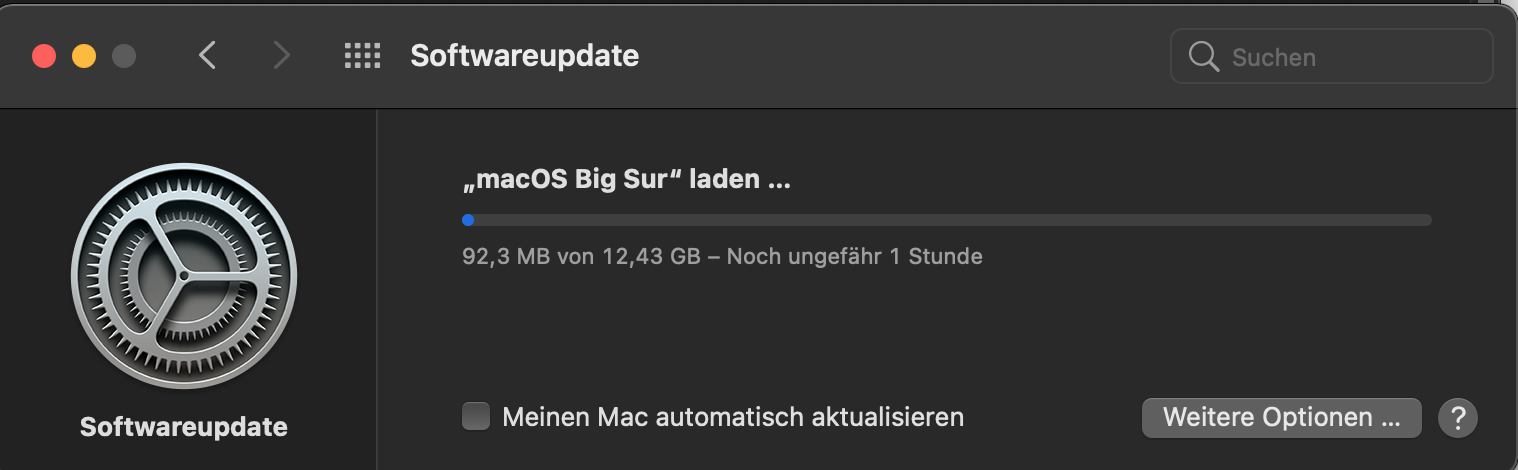Click the large Softwareupdate gear icon
Viewport: 1518px width, 470px height.
click(x=184, y=276)
